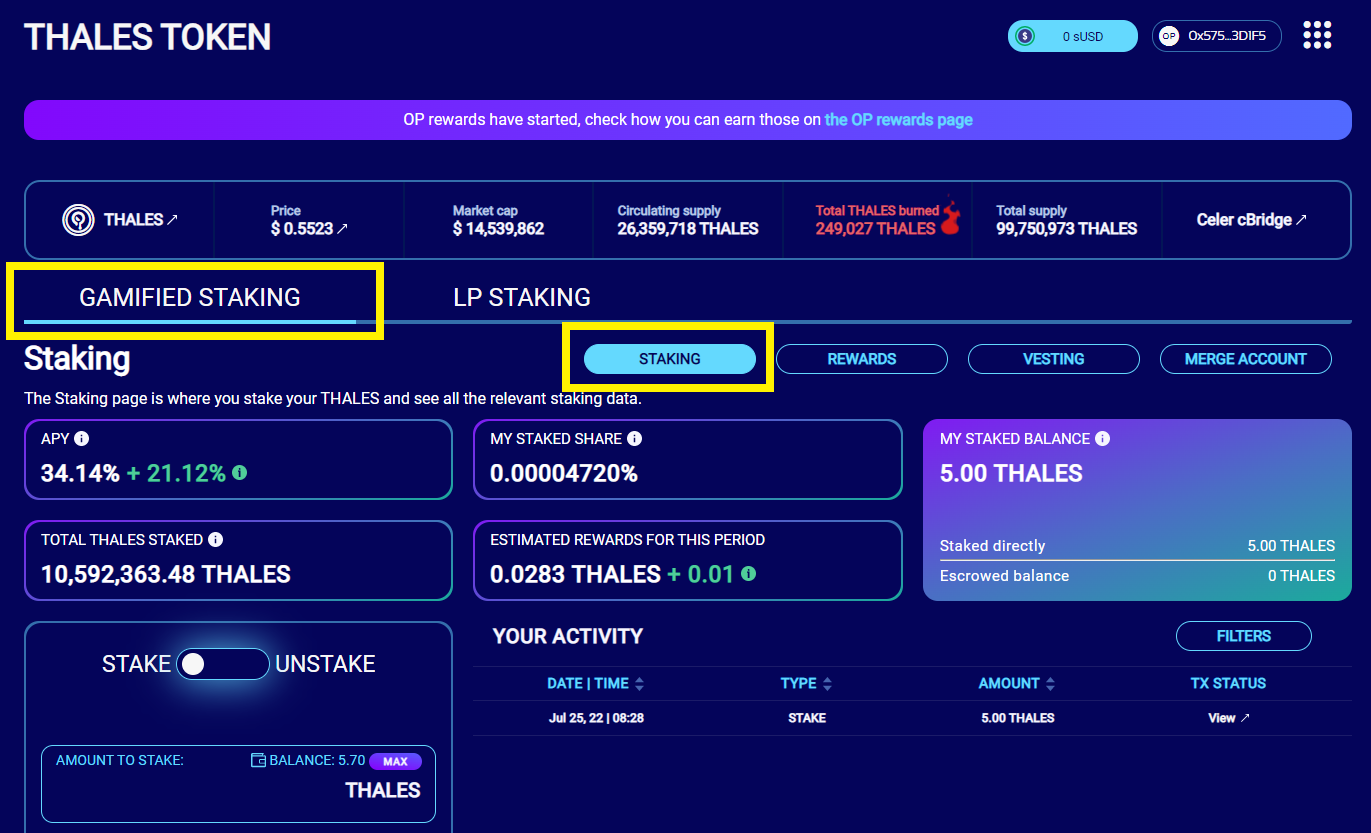Open the Celer cBridge link

[1252, 220]
